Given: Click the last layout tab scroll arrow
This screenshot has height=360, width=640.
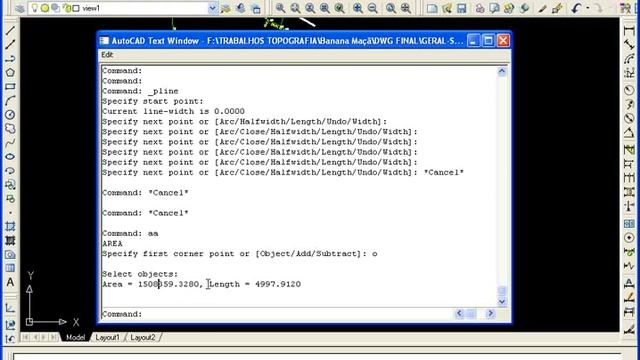Looking at the screenshot, I should [54, 338].
